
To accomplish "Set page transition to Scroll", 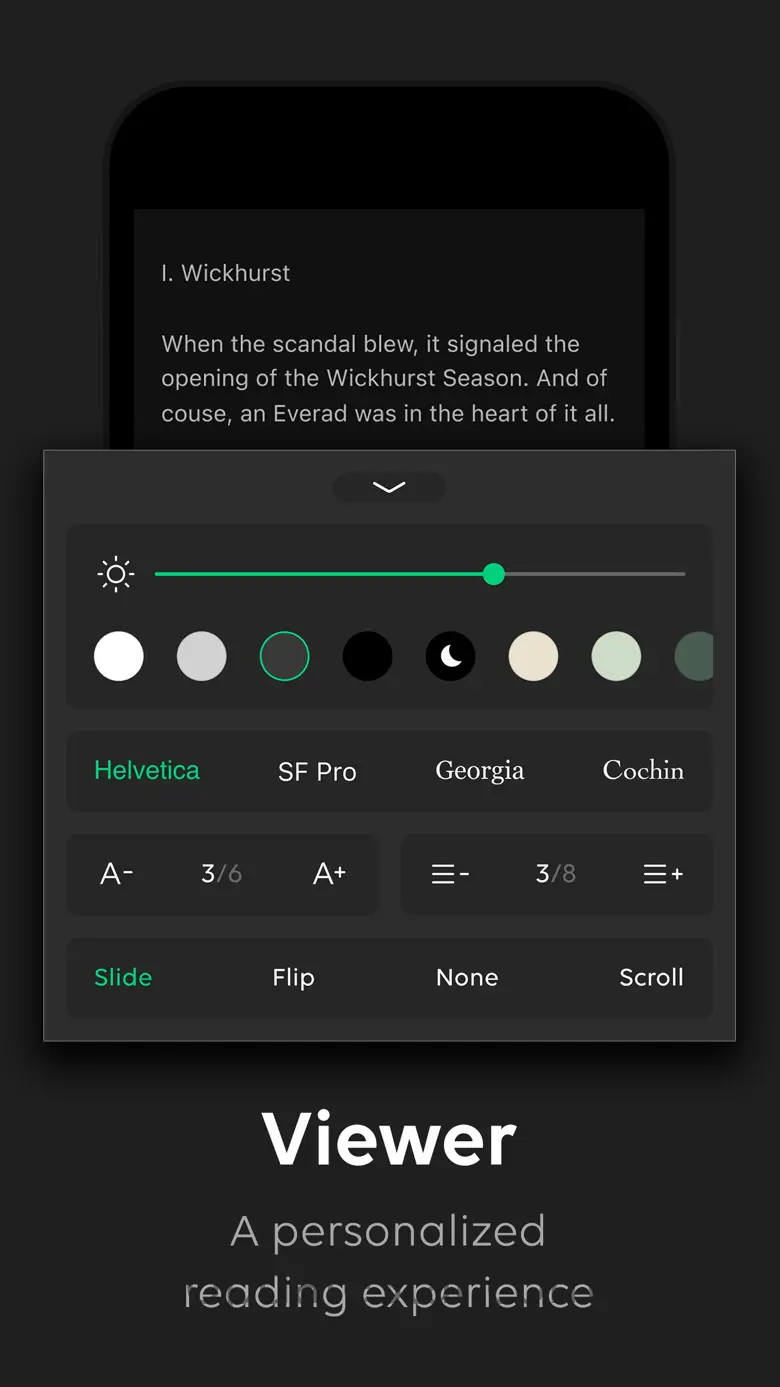I will [651, 978].
